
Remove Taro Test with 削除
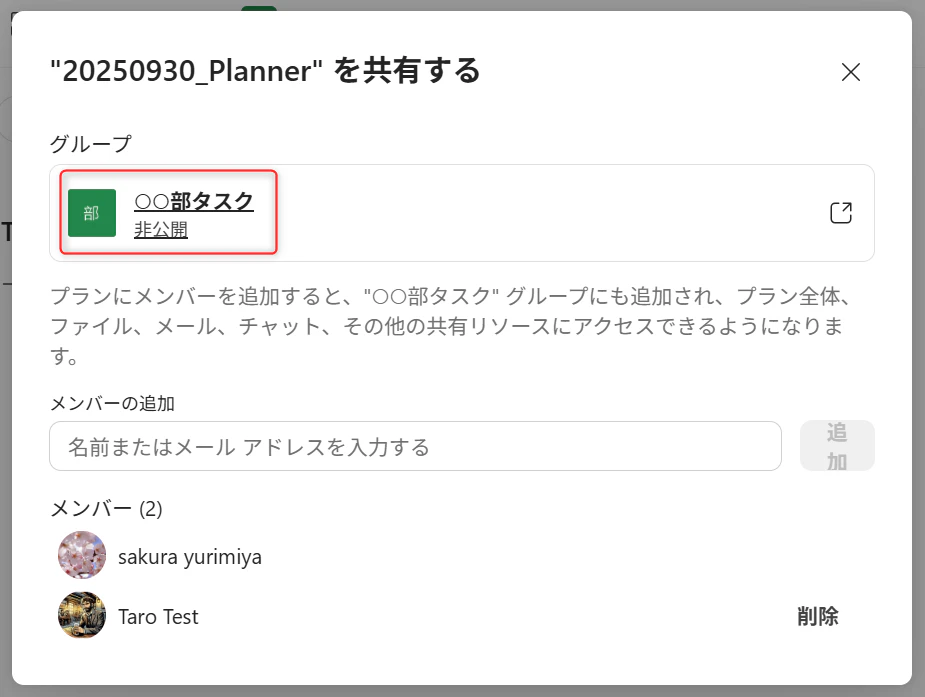click(x=818, y=616)
